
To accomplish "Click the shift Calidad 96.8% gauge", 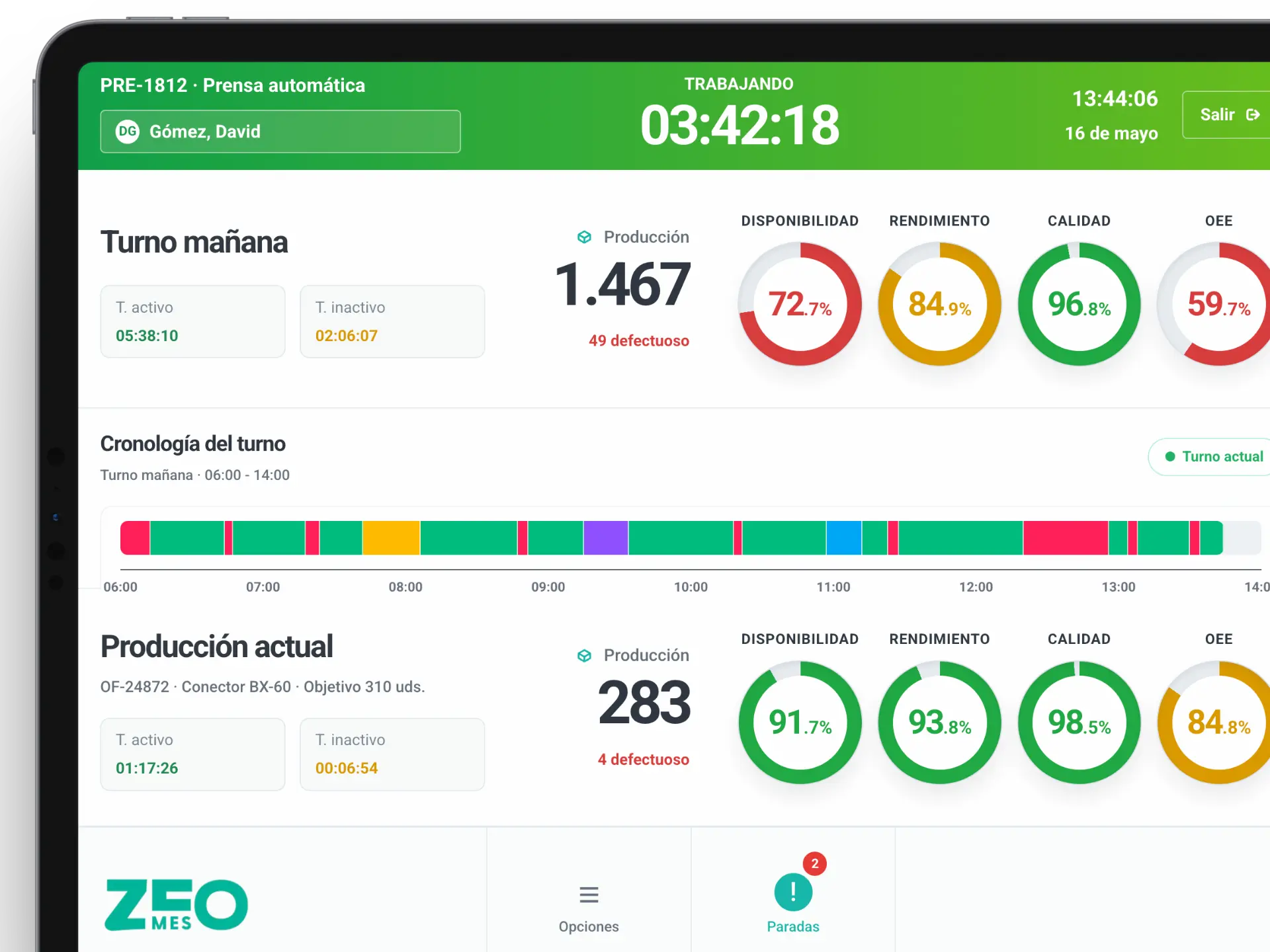I will click(x=1079, y=304).
